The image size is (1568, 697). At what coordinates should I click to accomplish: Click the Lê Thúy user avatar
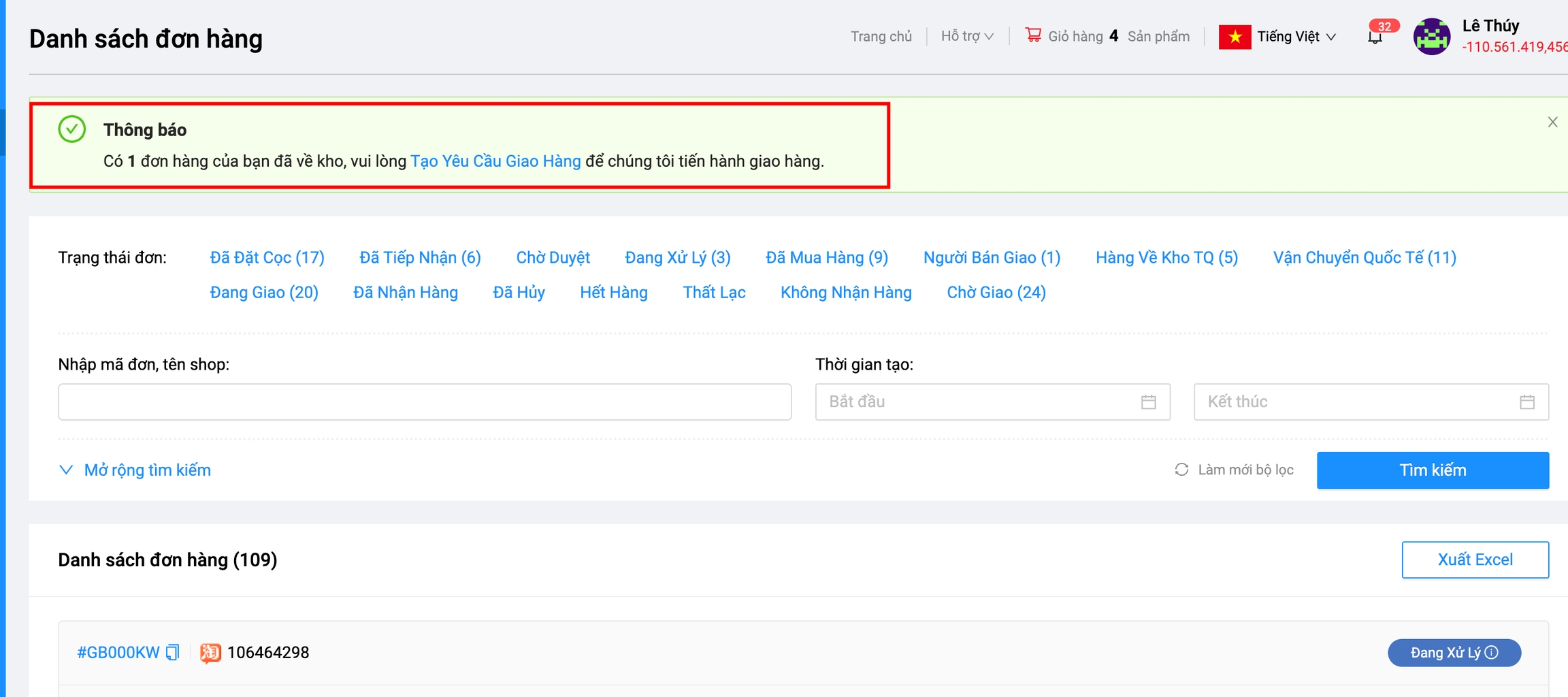point(1431,37)
